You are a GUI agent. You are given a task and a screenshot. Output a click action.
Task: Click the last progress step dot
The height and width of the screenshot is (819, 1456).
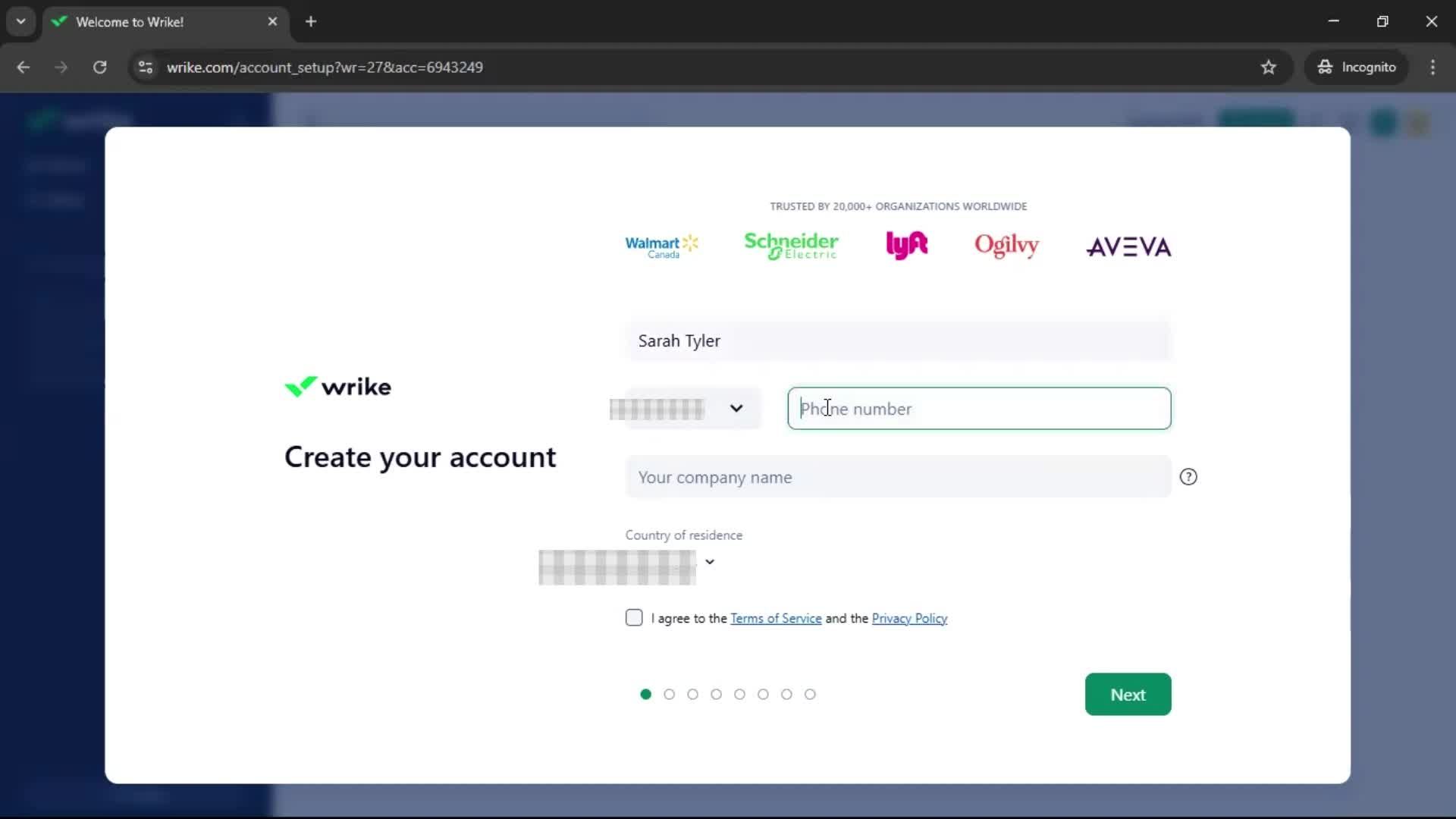(x=810, y=695)
